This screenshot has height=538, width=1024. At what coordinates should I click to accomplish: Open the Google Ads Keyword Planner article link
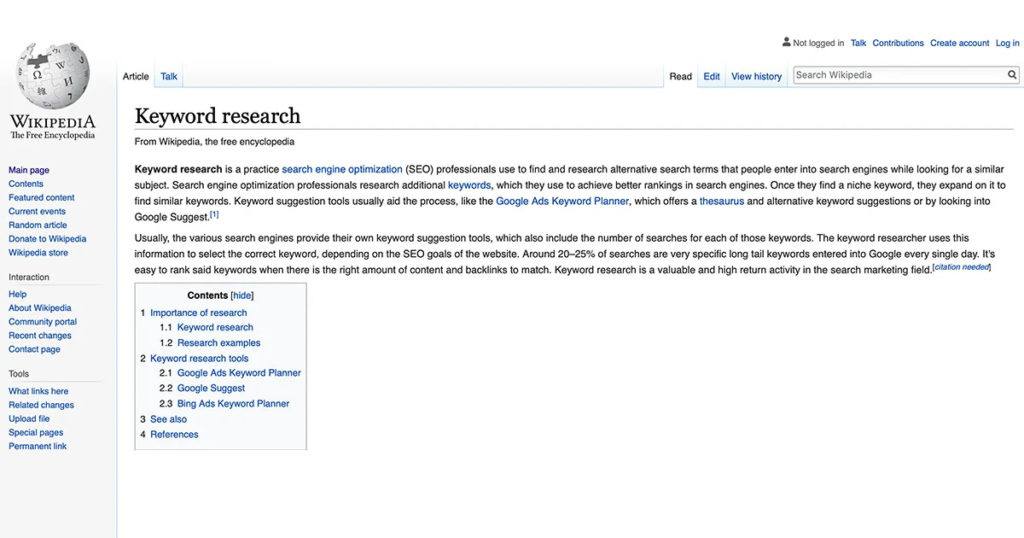[562, 201]
